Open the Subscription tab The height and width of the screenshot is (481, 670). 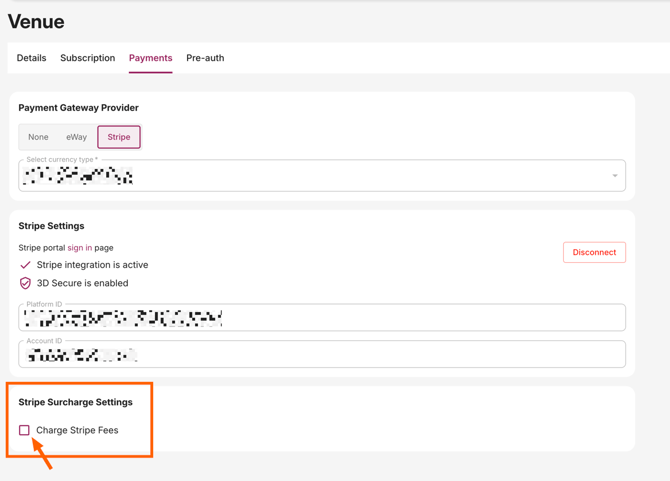point(87,58)
